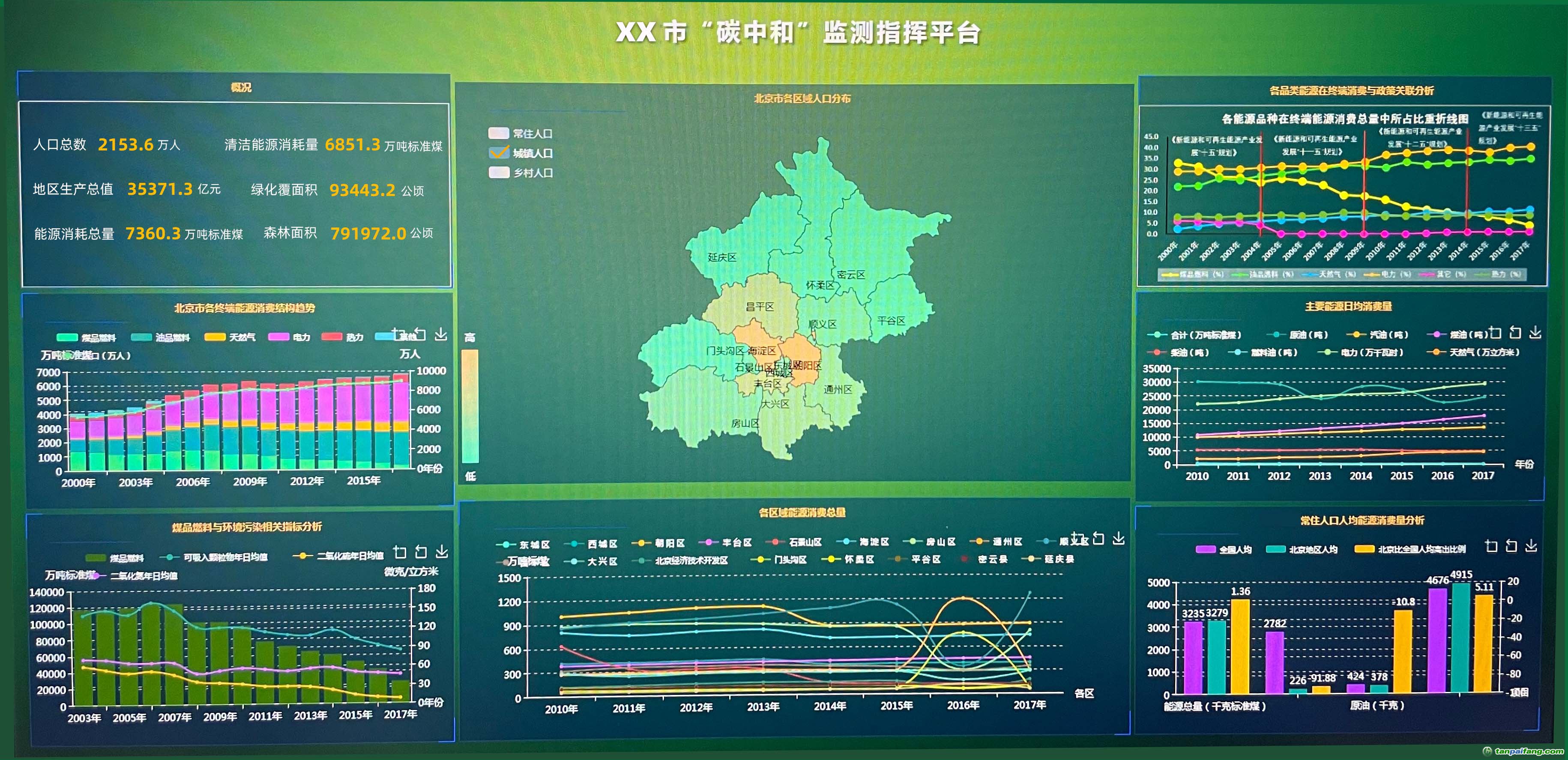Toggle 天然气 legend swatch in energy structure chart

pos(215,337)
